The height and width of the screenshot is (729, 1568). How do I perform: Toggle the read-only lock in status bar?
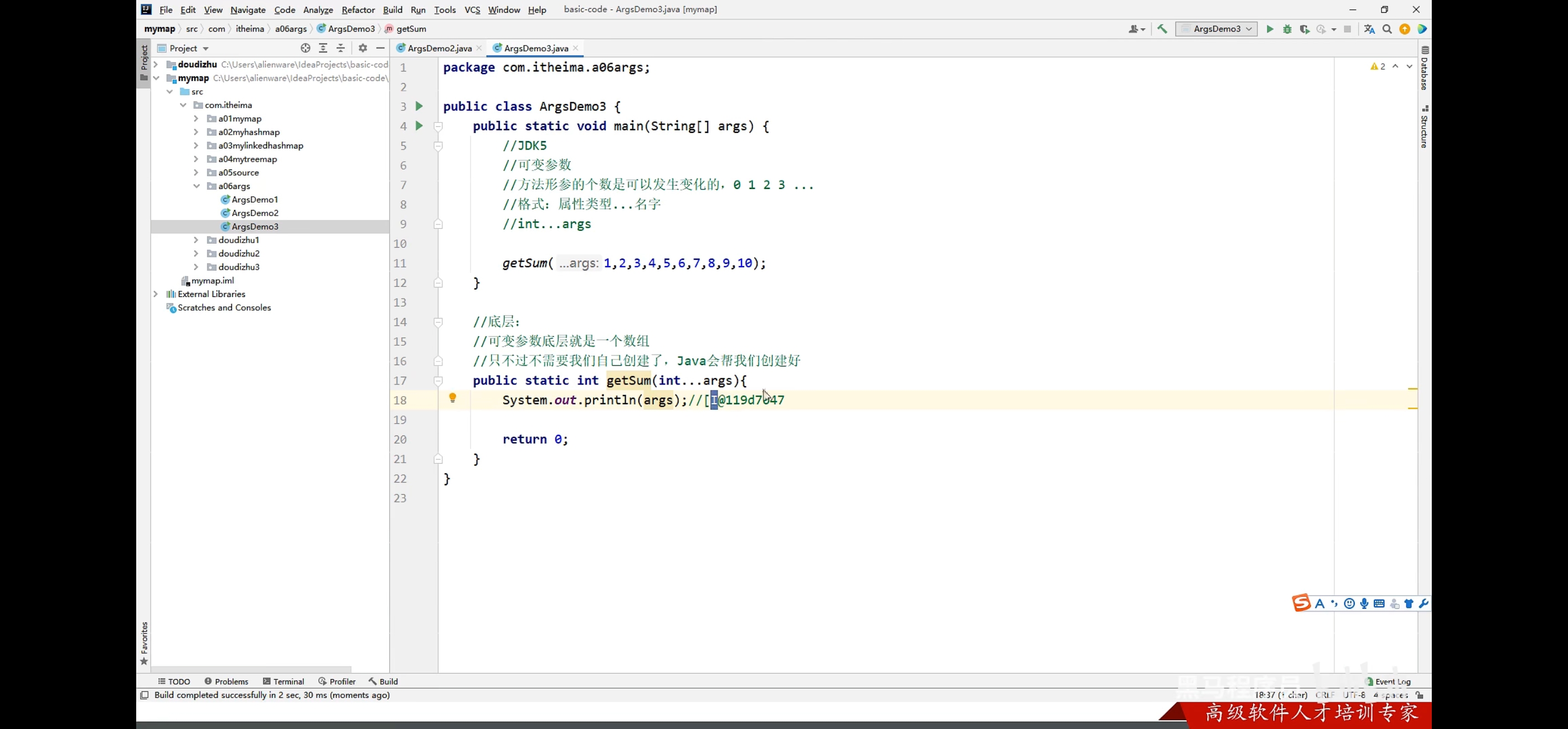coord(1420,695)
